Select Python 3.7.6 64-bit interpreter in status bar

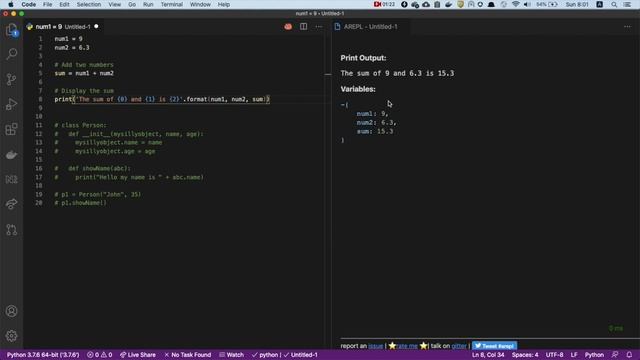point(43,355)
